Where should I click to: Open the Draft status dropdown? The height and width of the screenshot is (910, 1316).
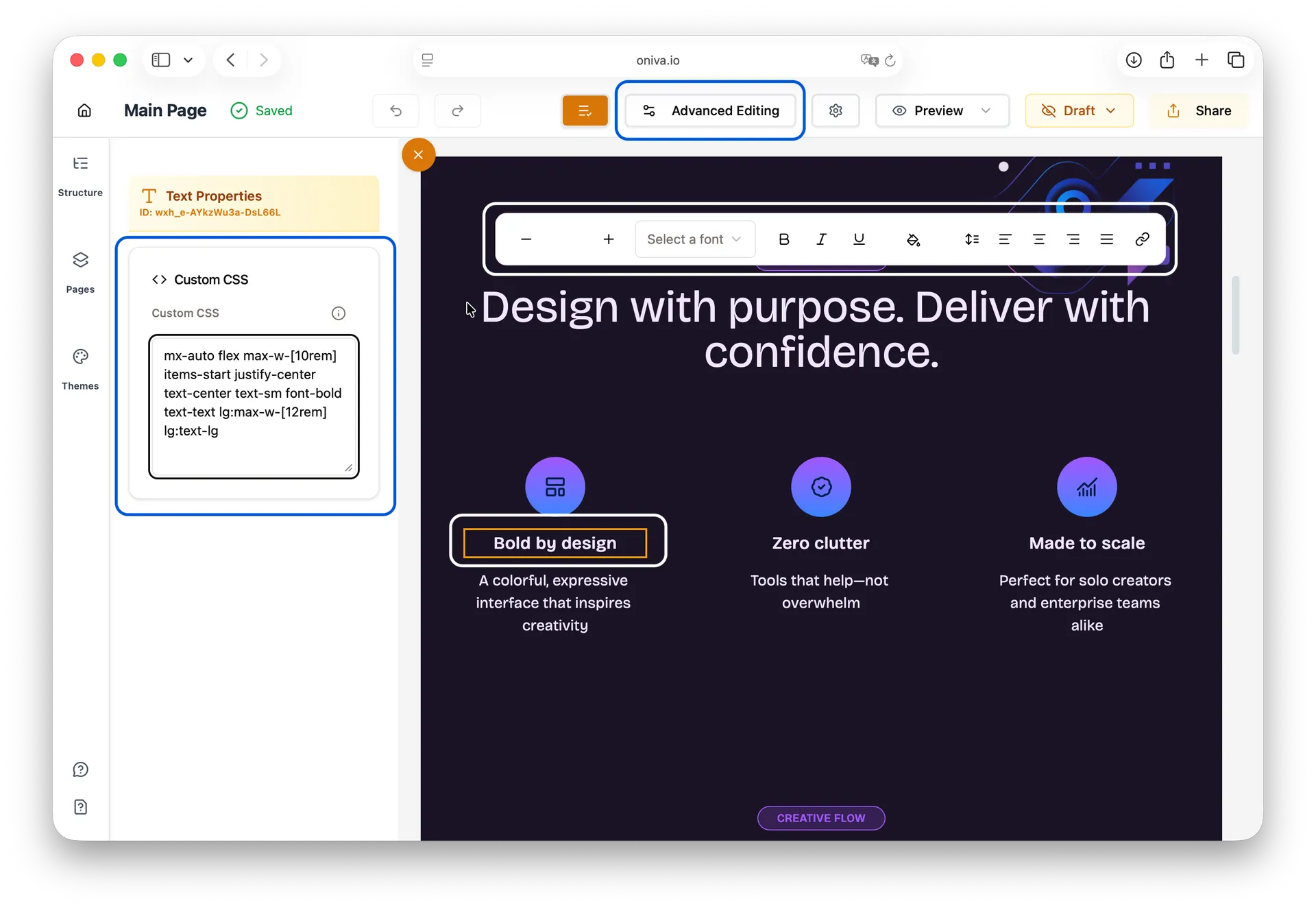pos(1079,110)
